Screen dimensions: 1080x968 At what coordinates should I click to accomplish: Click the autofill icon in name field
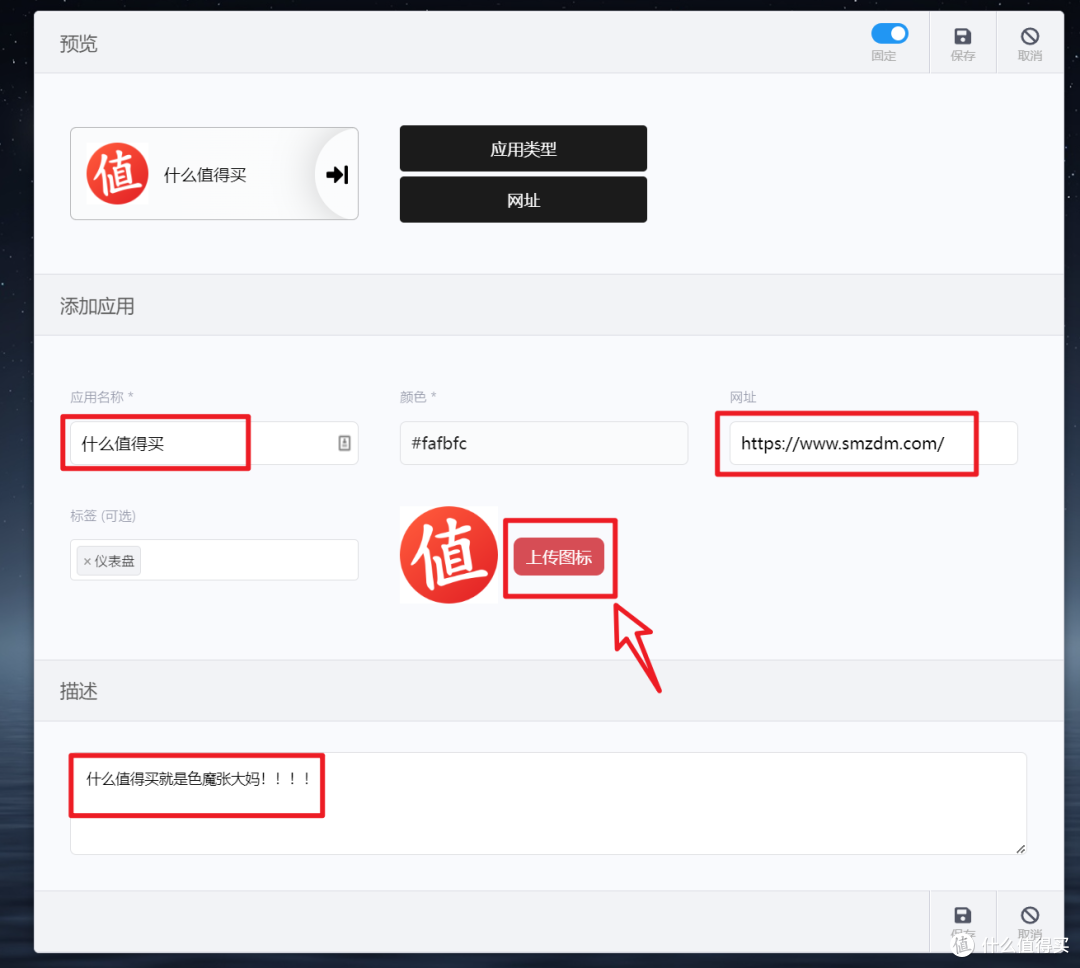344,443
